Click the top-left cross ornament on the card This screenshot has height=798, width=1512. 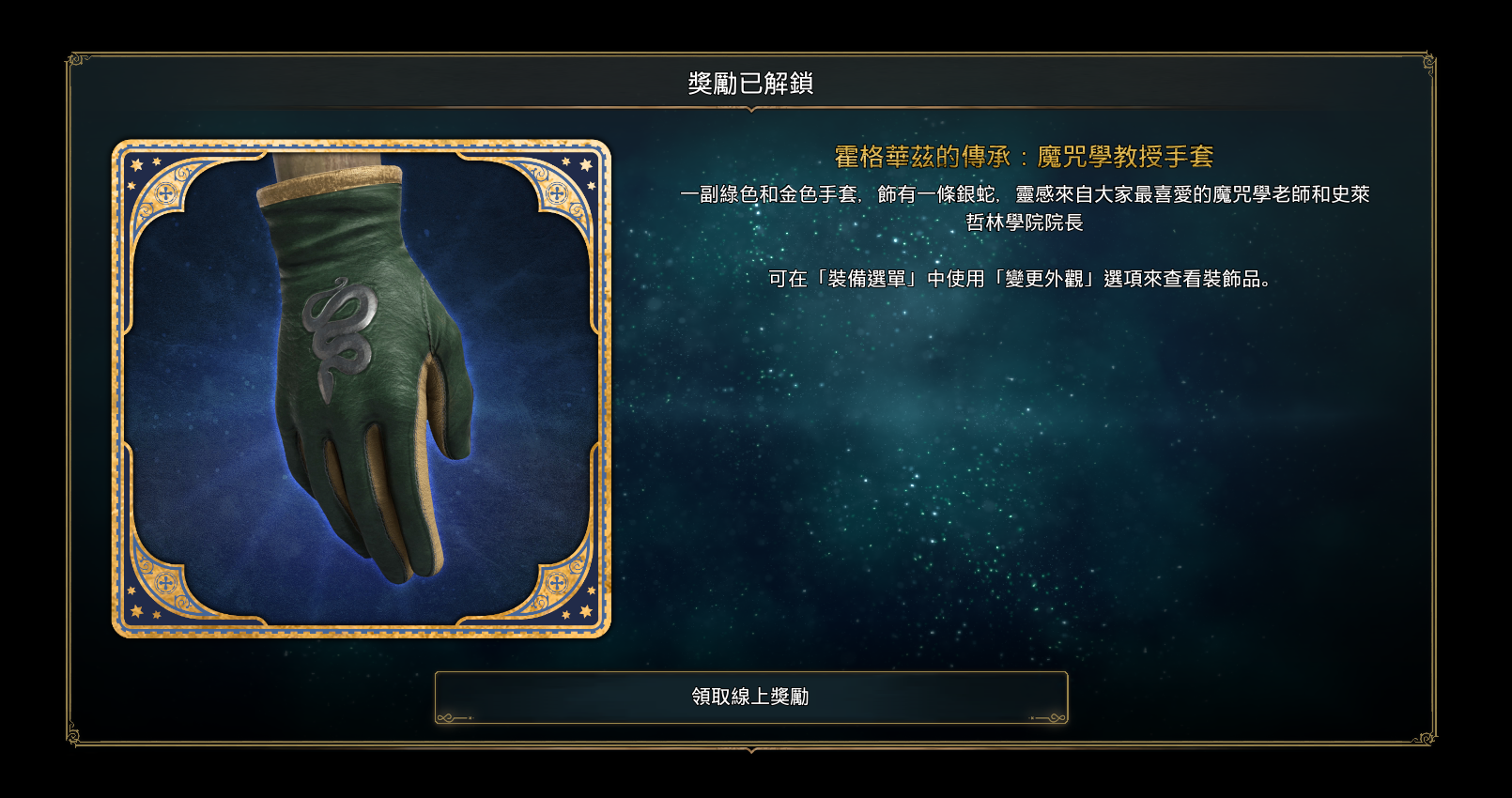click(x=165, y=194)
